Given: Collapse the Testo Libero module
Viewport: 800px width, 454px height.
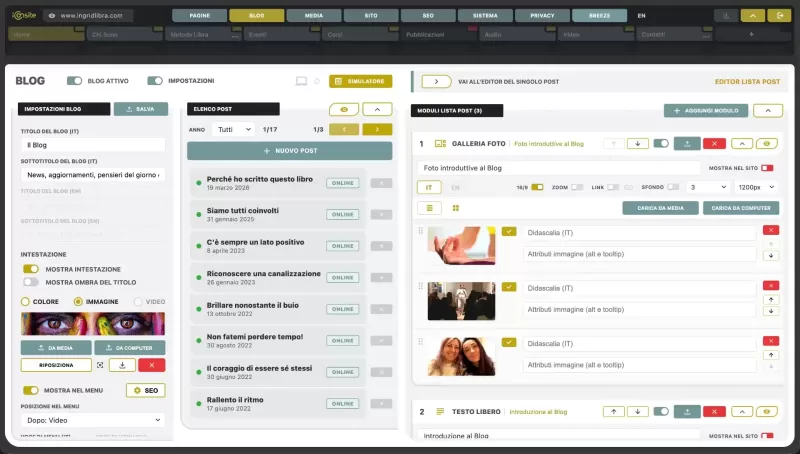Looking at the screenshot, I should click(742, 412).
